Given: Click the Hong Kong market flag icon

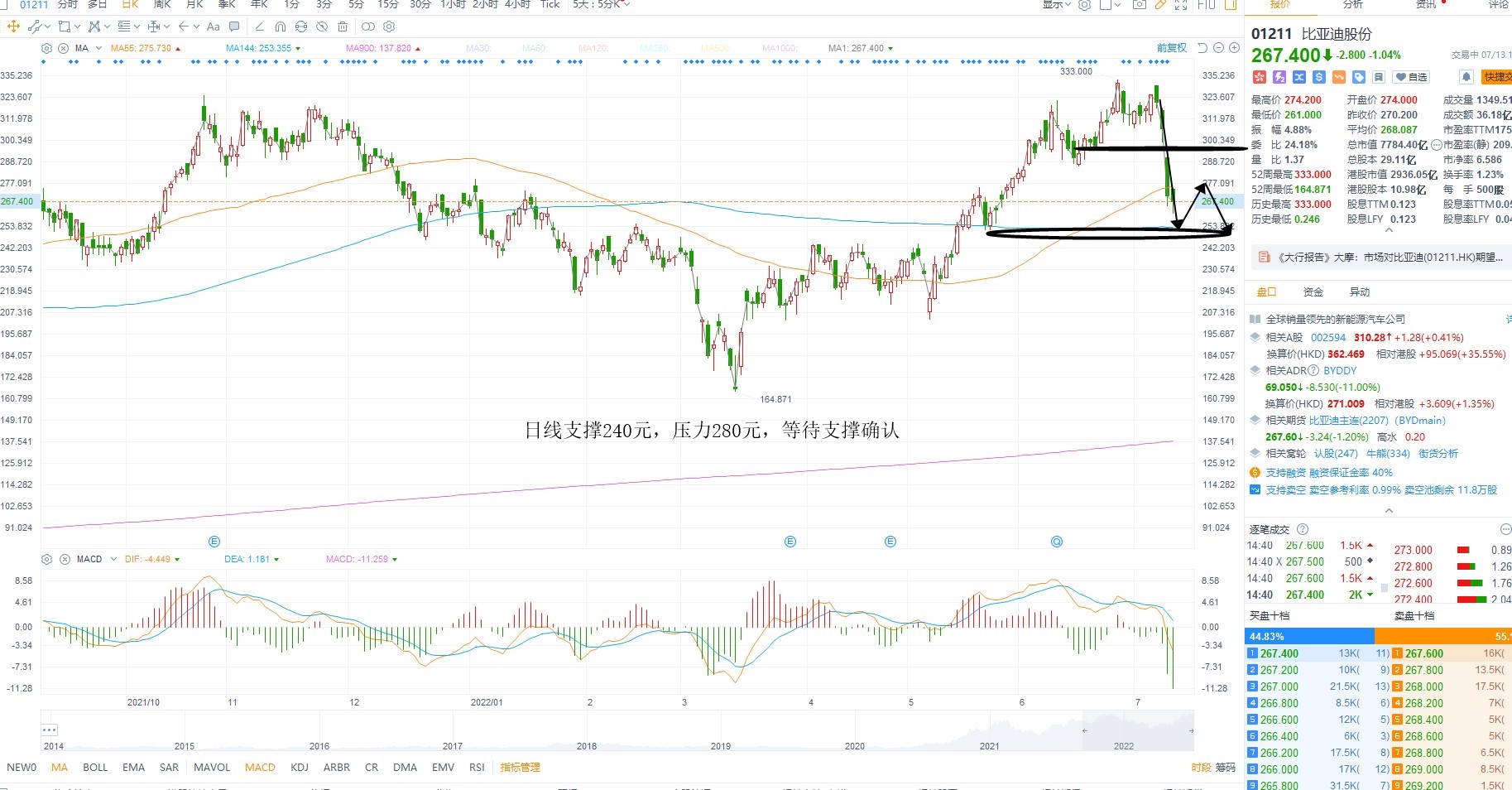Looking at the screenshot, I should click(1260, 77).
